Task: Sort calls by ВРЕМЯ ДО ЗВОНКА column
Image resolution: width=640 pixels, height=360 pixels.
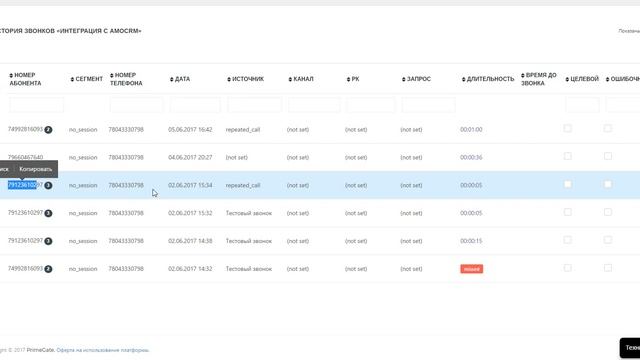Action: tap(539, 79)
